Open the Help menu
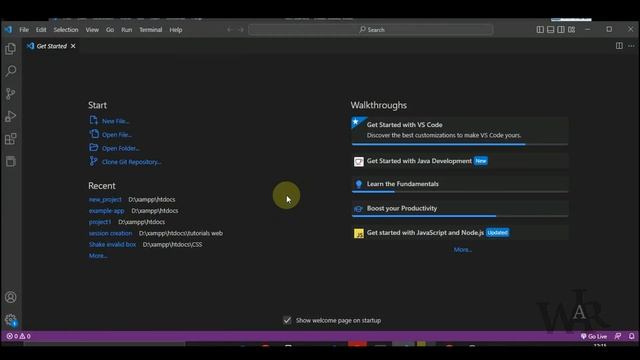Viewport: 640px width, 360px height. (176, 30)
